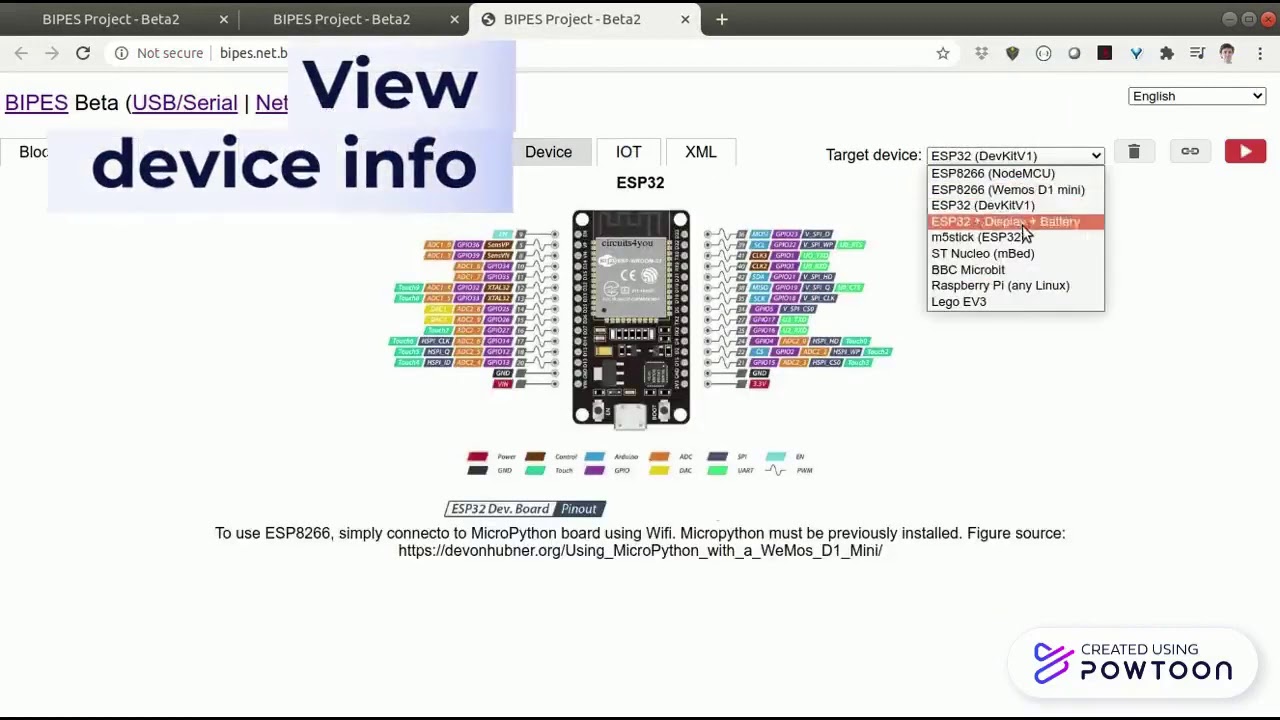
Task: Select BBC Microbit option
Action: 1015,269
